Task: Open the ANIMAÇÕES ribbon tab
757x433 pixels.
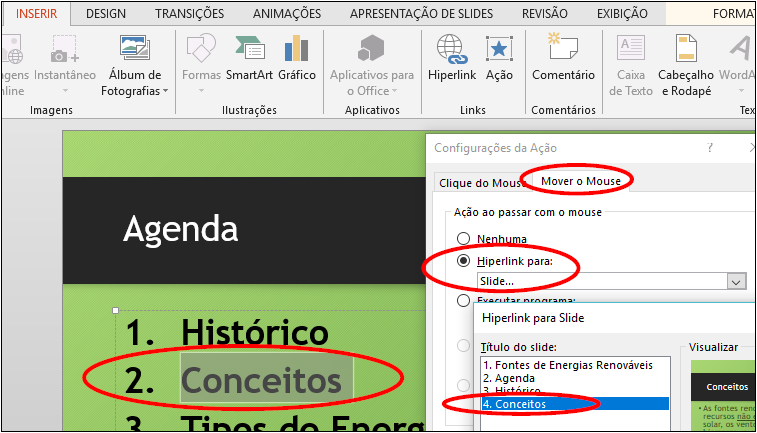Action: click(x=287, y=14)
